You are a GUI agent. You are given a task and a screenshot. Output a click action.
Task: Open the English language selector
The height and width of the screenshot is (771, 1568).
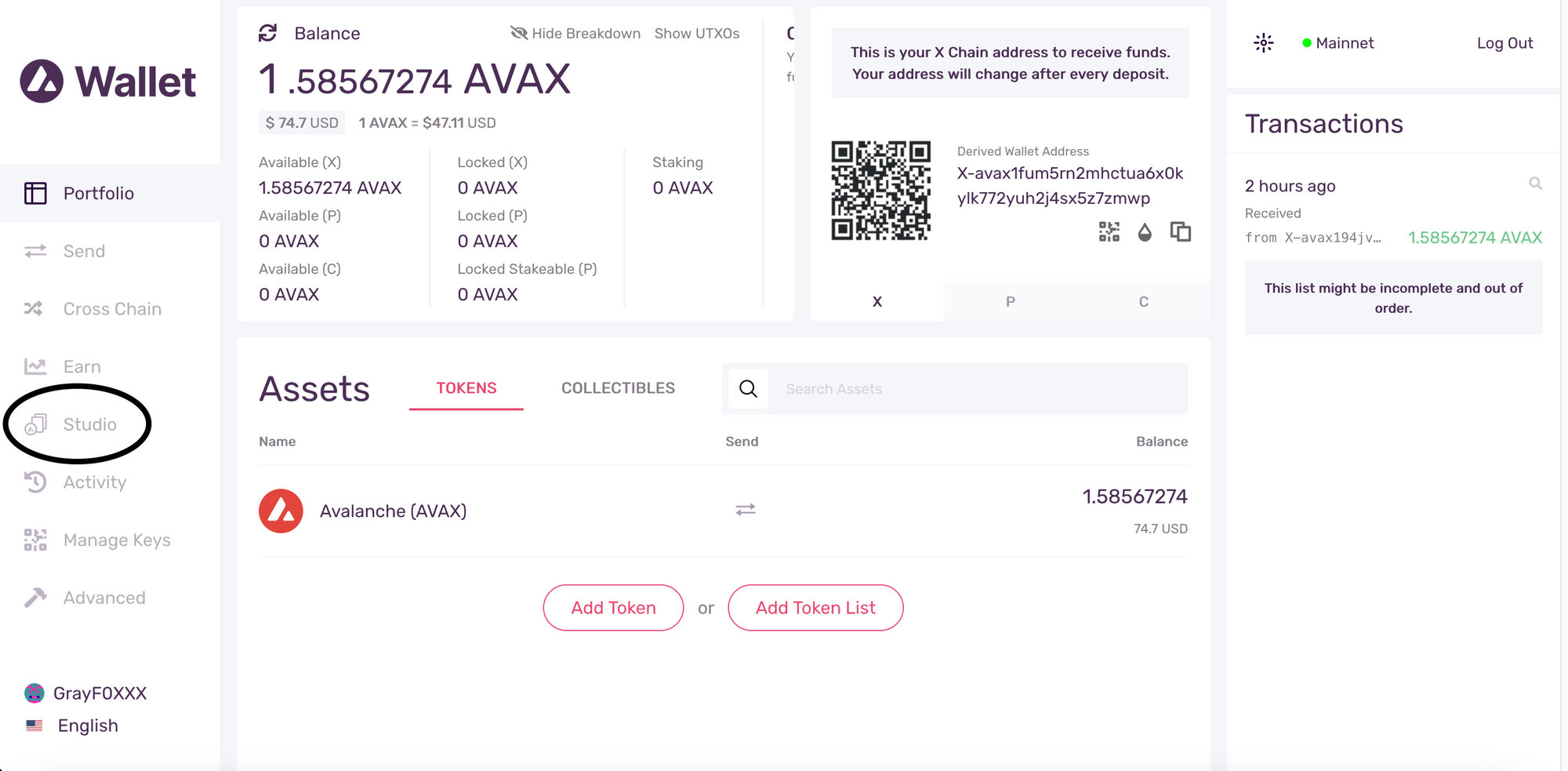[x=72, y=726]
